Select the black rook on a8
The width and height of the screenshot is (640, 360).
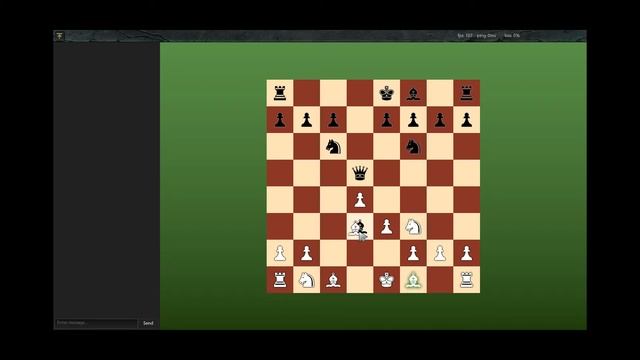click(x=280, y=93)
